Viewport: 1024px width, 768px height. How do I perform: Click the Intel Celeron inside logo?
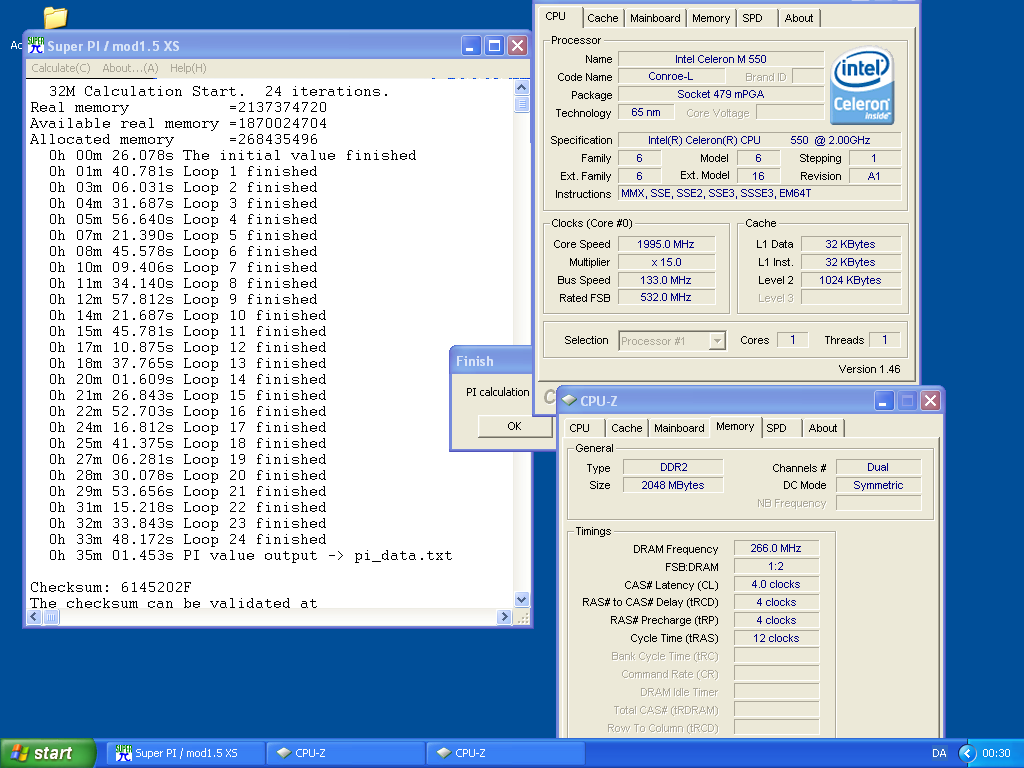(861, 85)
